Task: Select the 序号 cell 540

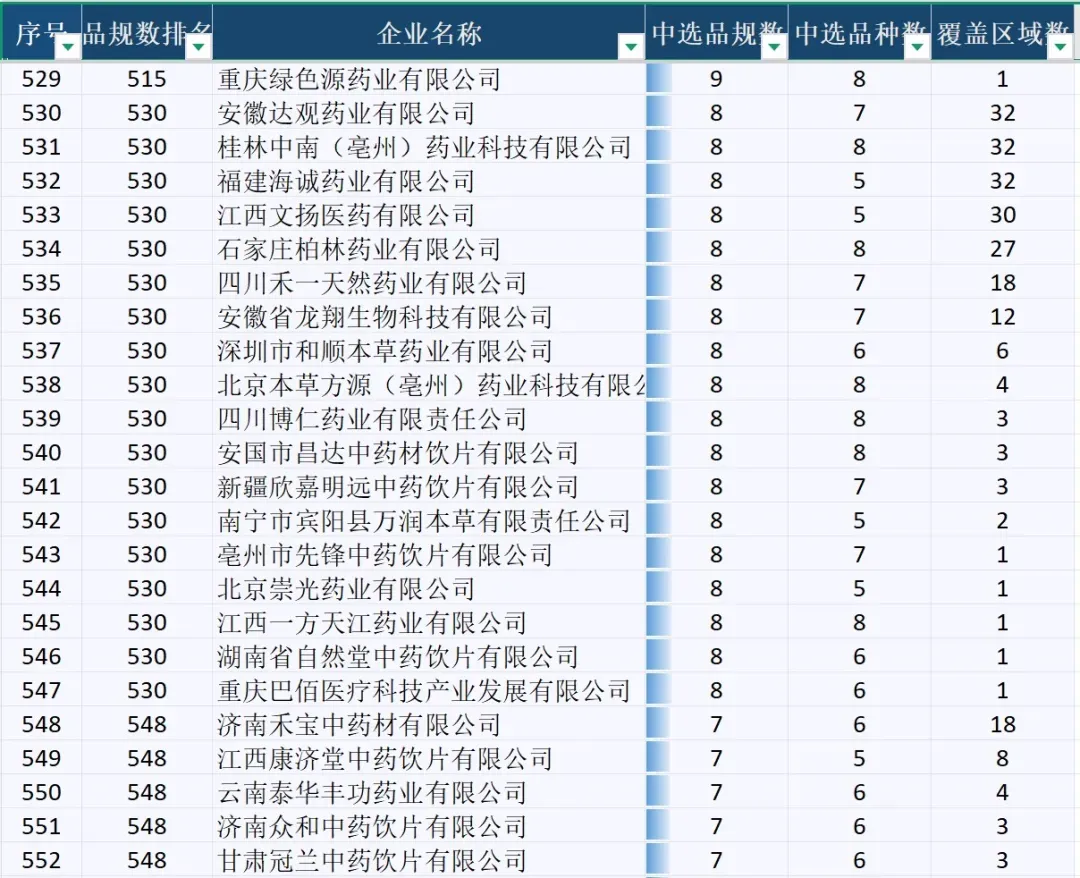Action: pyautogui.click(x=41, y=452)
